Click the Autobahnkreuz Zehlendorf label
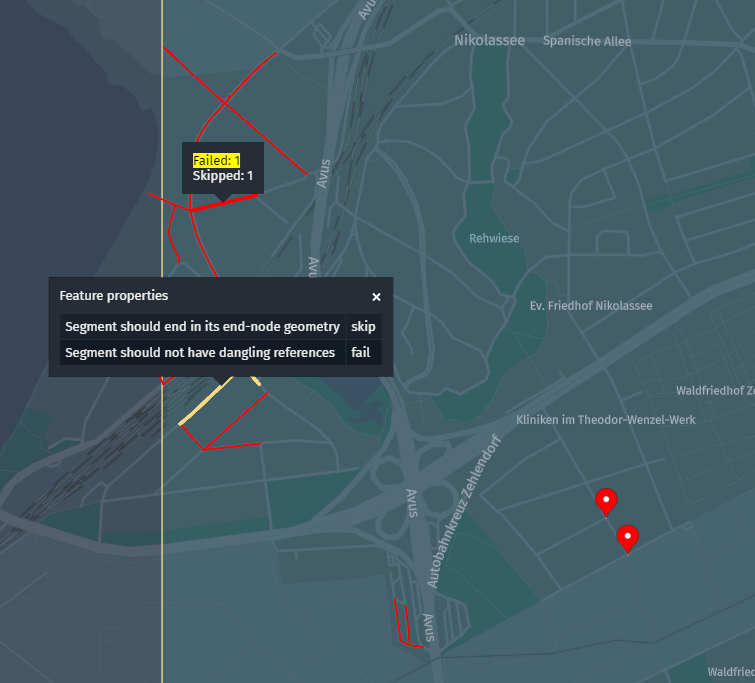The image size is (755, 683). 464,512
